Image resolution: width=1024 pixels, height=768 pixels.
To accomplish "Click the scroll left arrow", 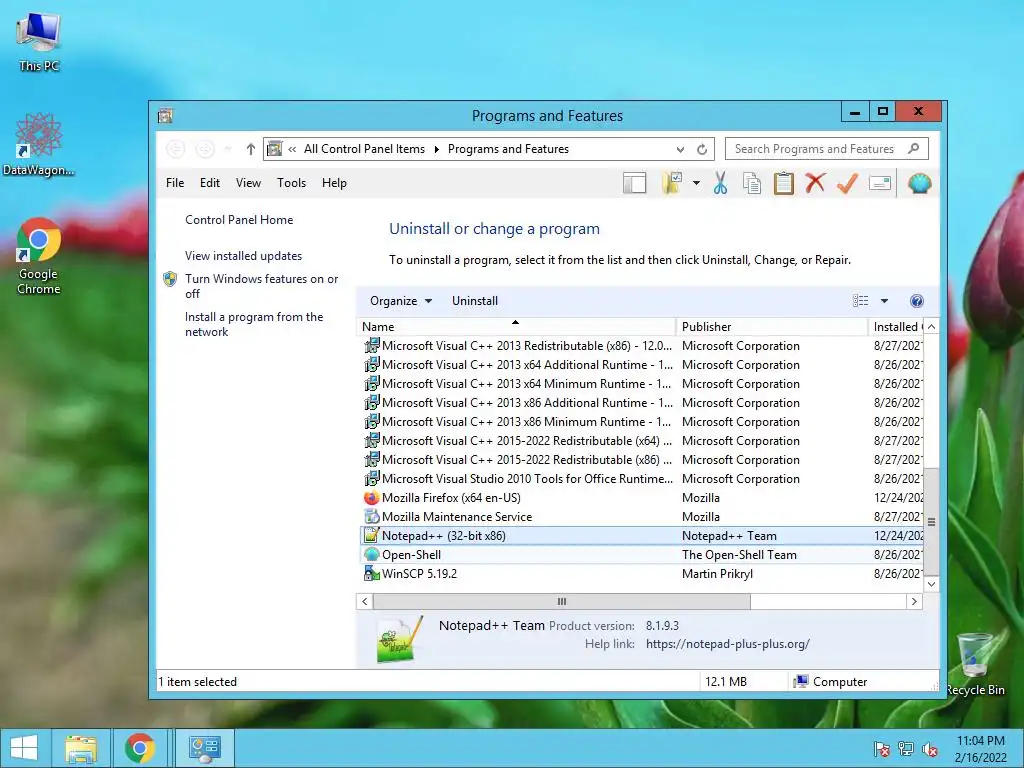I will (365, 601).
